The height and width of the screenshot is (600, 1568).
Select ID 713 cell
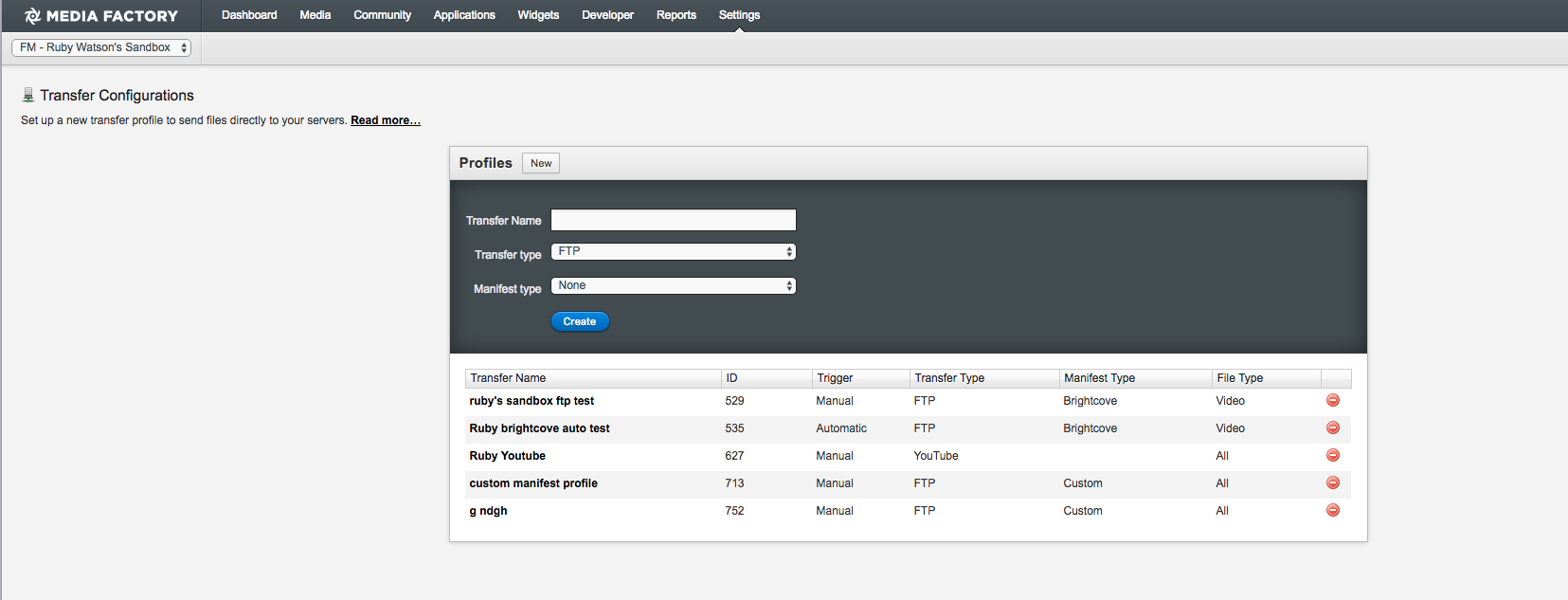(734, 483)
